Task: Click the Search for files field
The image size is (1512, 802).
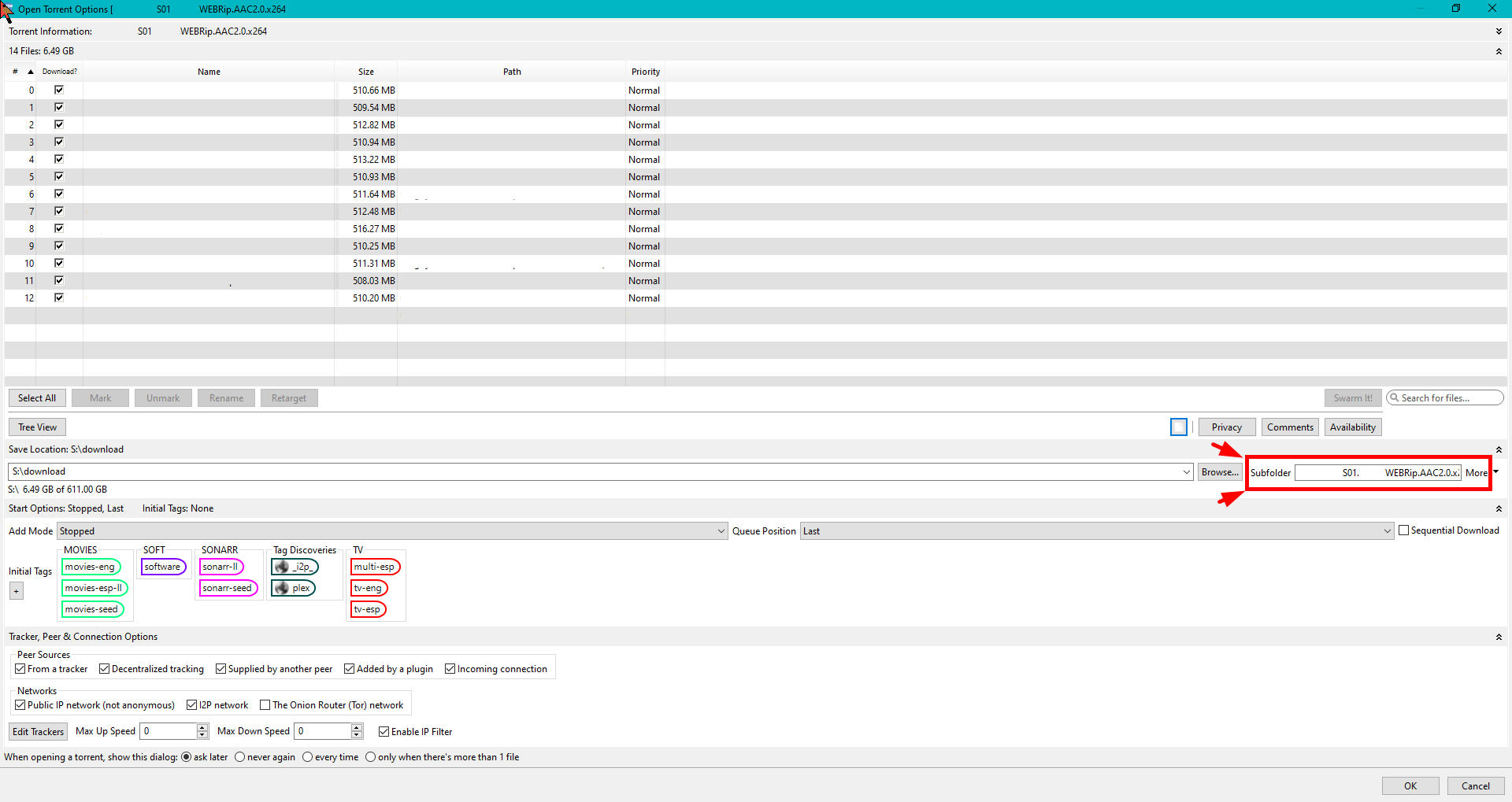Action: [x=1445, y=398]
